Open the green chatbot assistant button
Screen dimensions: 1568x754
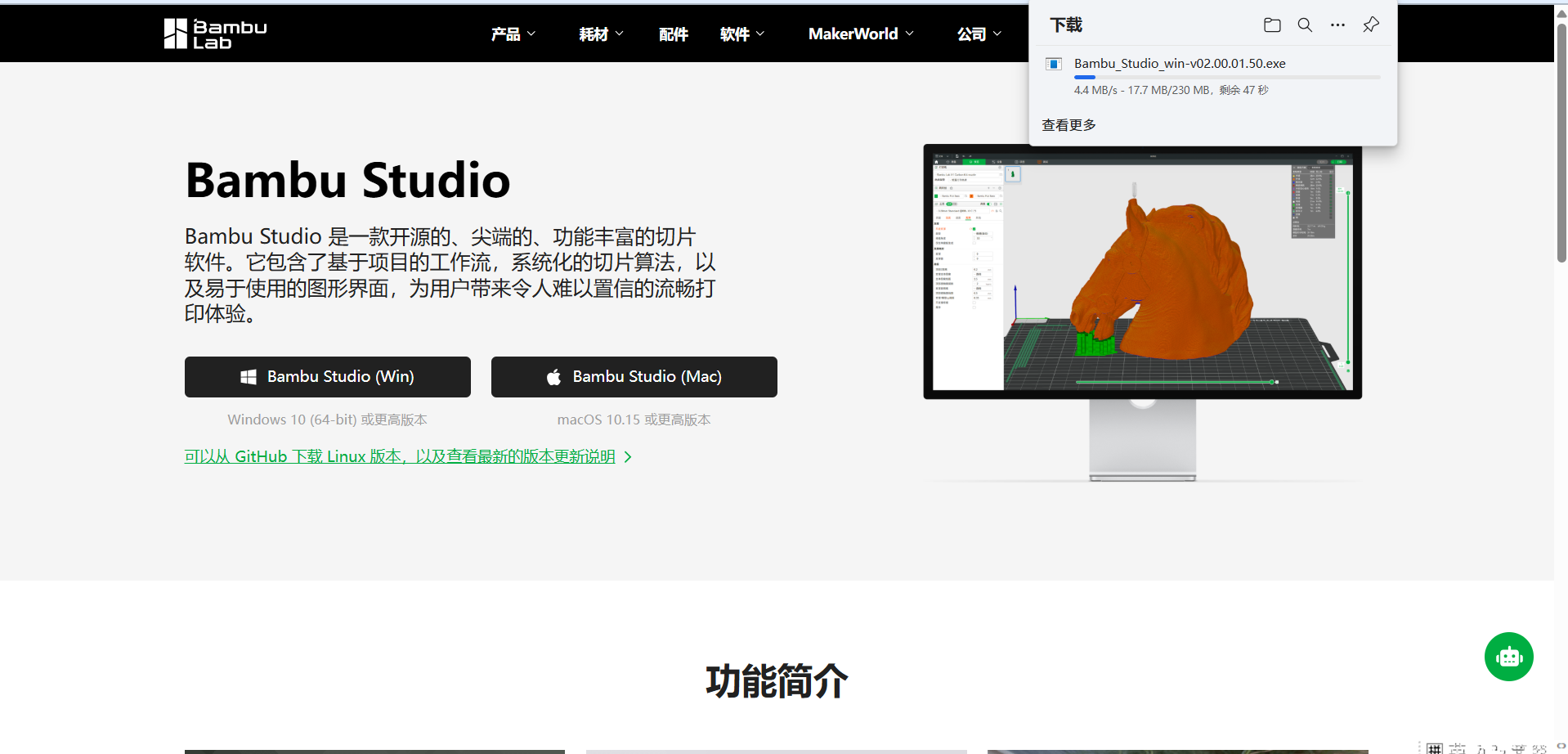point(1508,657)
